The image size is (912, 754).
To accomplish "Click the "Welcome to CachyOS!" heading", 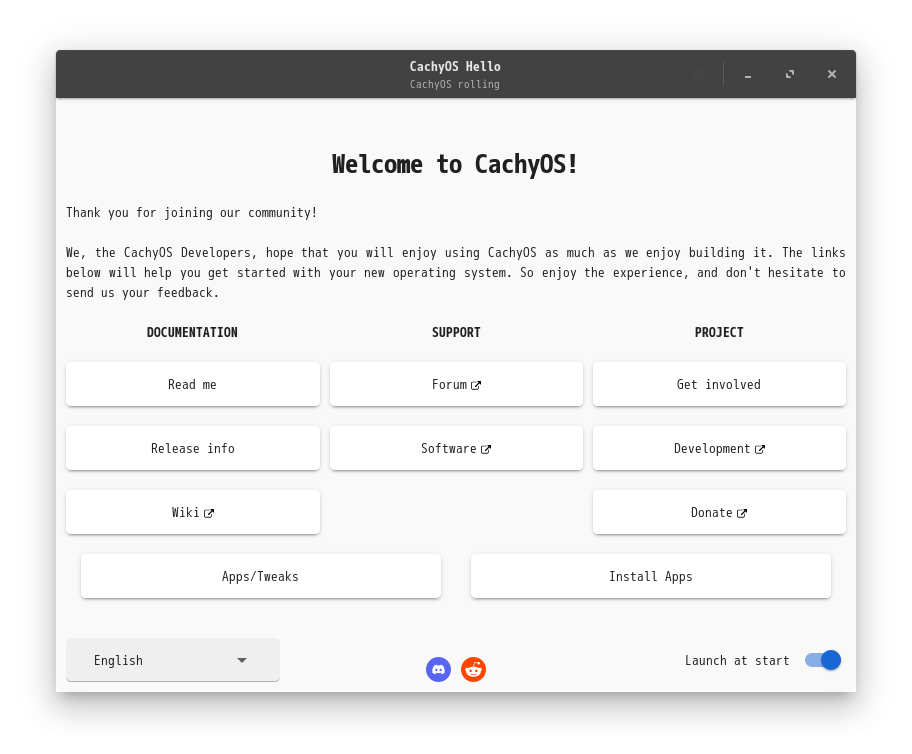I will point(455,164).
